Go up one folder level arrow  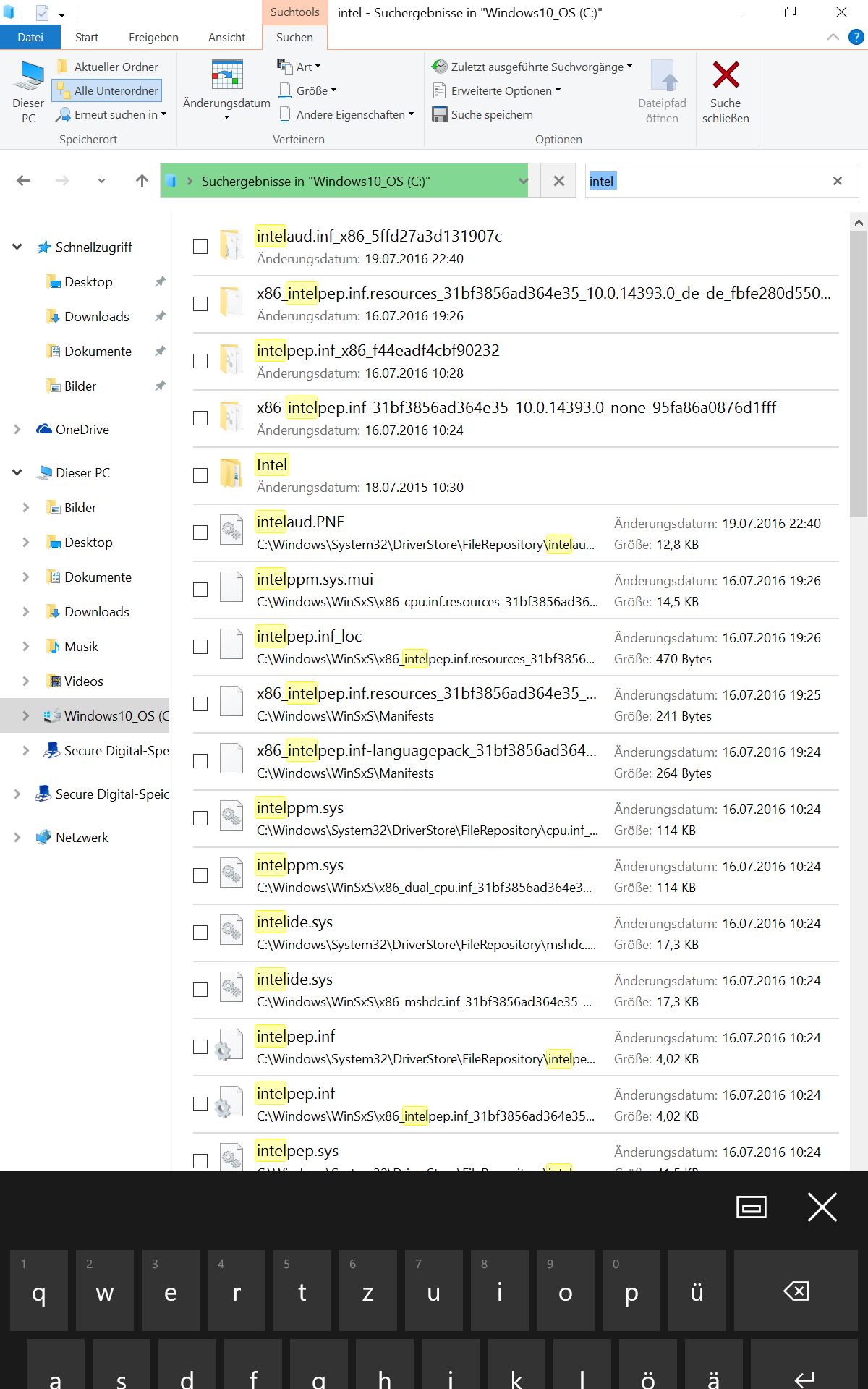(x=142, y=181)
